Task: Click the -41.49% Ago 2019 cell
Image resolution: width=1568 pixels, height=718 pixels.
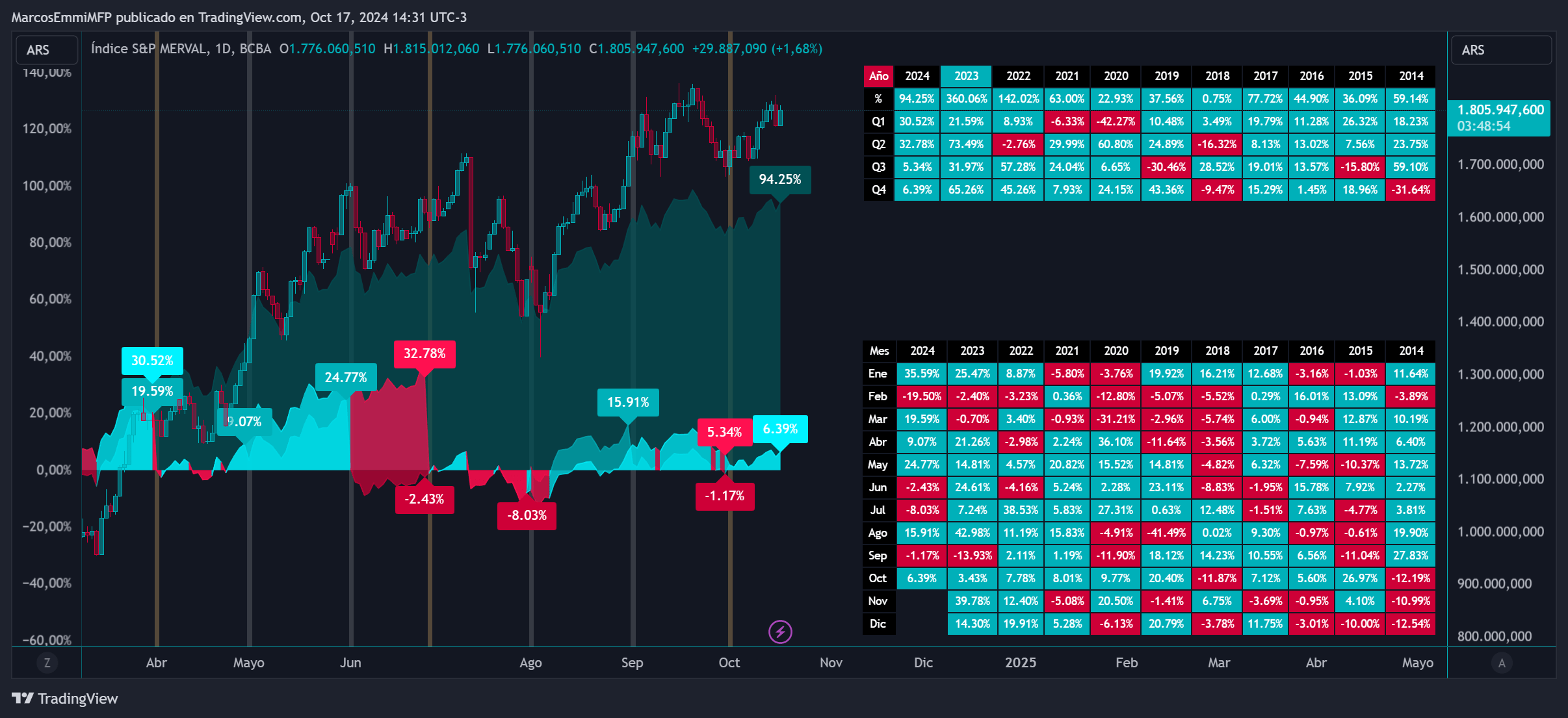Action: pos(1166,533)
